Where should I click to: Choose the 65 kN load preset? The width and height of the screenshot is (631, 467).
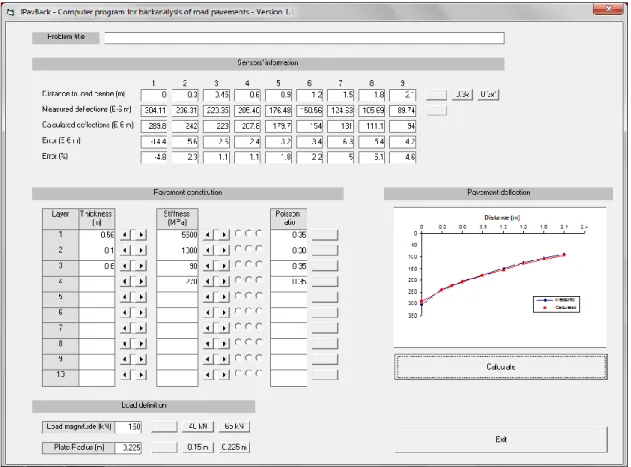234,426
